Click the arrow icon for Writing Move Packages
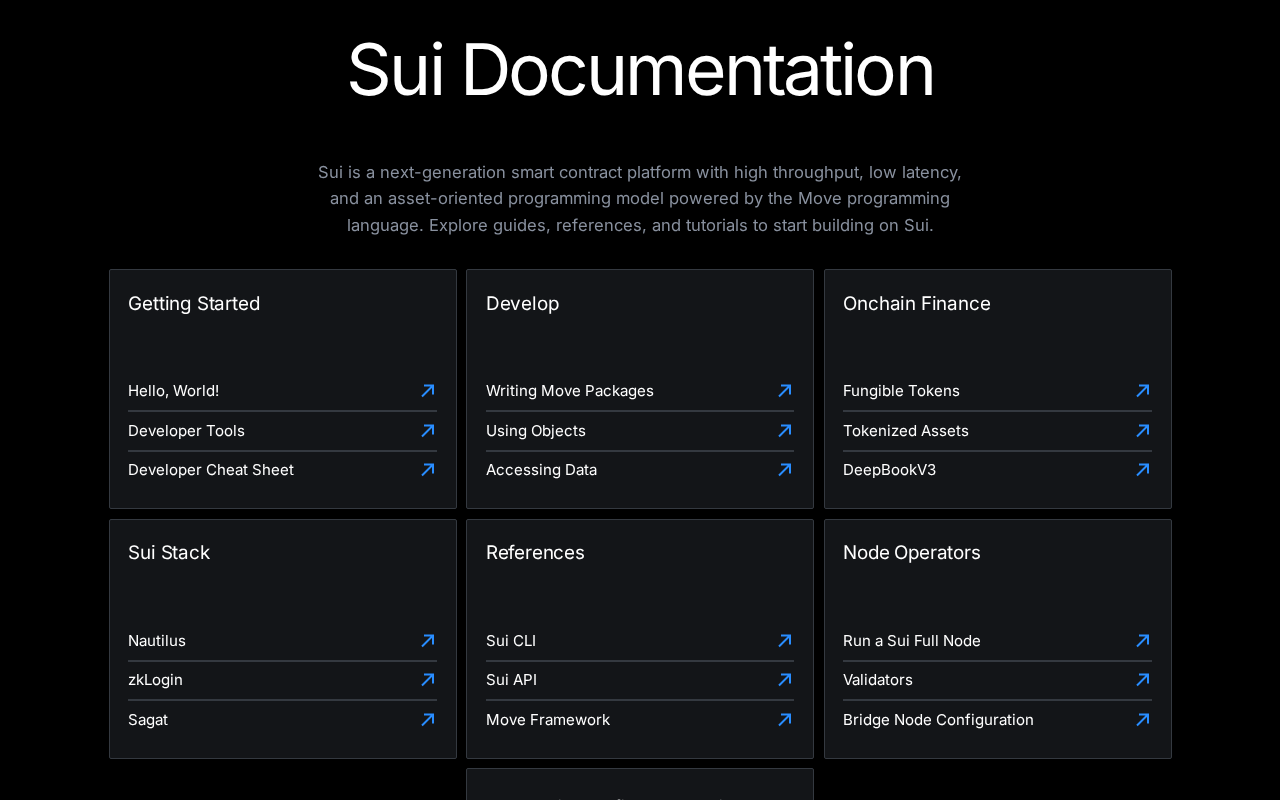The width and height of the screenshot is (1280, 800). tap(785, 391)
